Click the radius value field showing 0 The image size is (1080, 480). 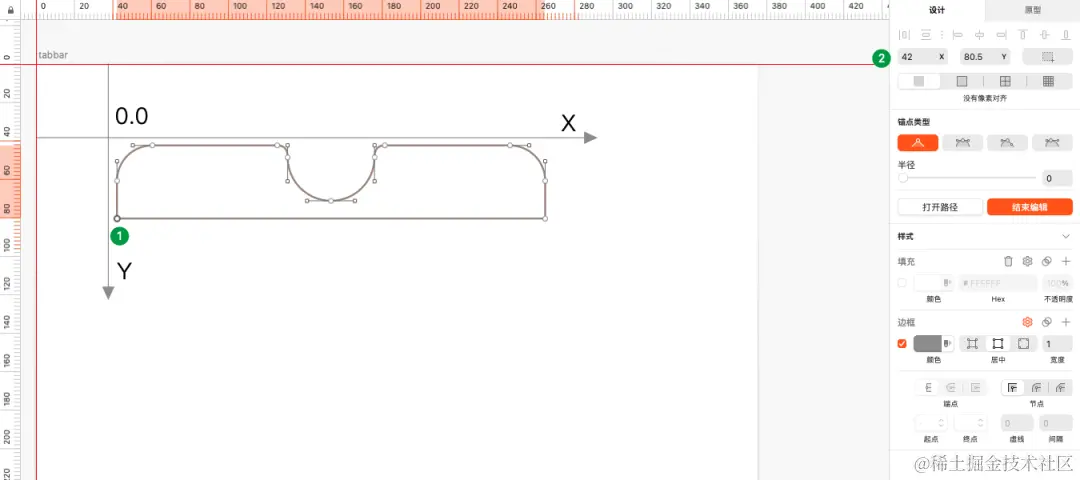(1057, 178)
